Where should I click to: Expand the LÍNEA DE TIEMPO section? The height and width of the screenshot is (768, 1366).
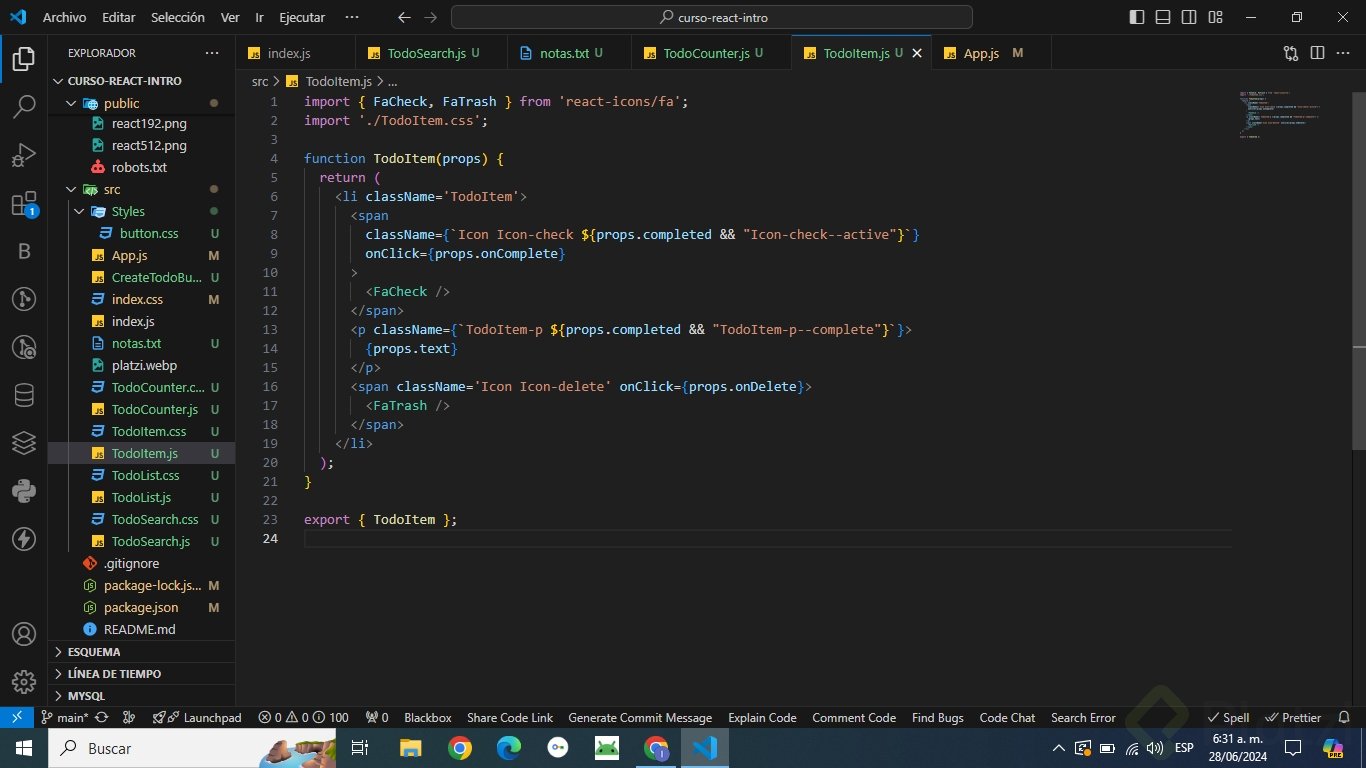pos(114,674)
